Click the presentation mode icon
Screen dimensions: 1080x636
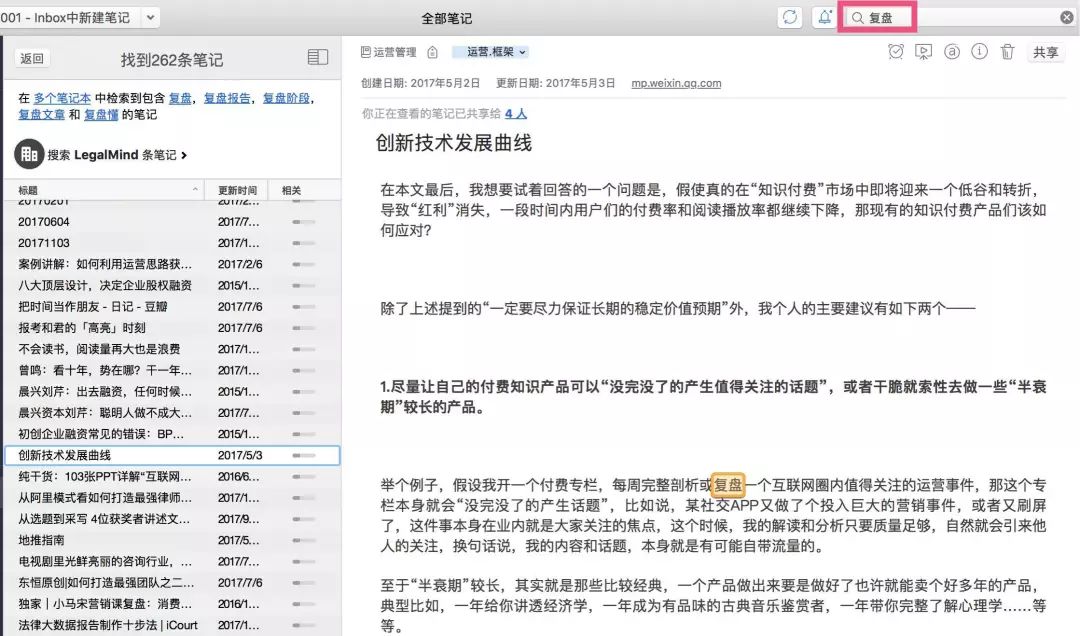pos(924,52)
